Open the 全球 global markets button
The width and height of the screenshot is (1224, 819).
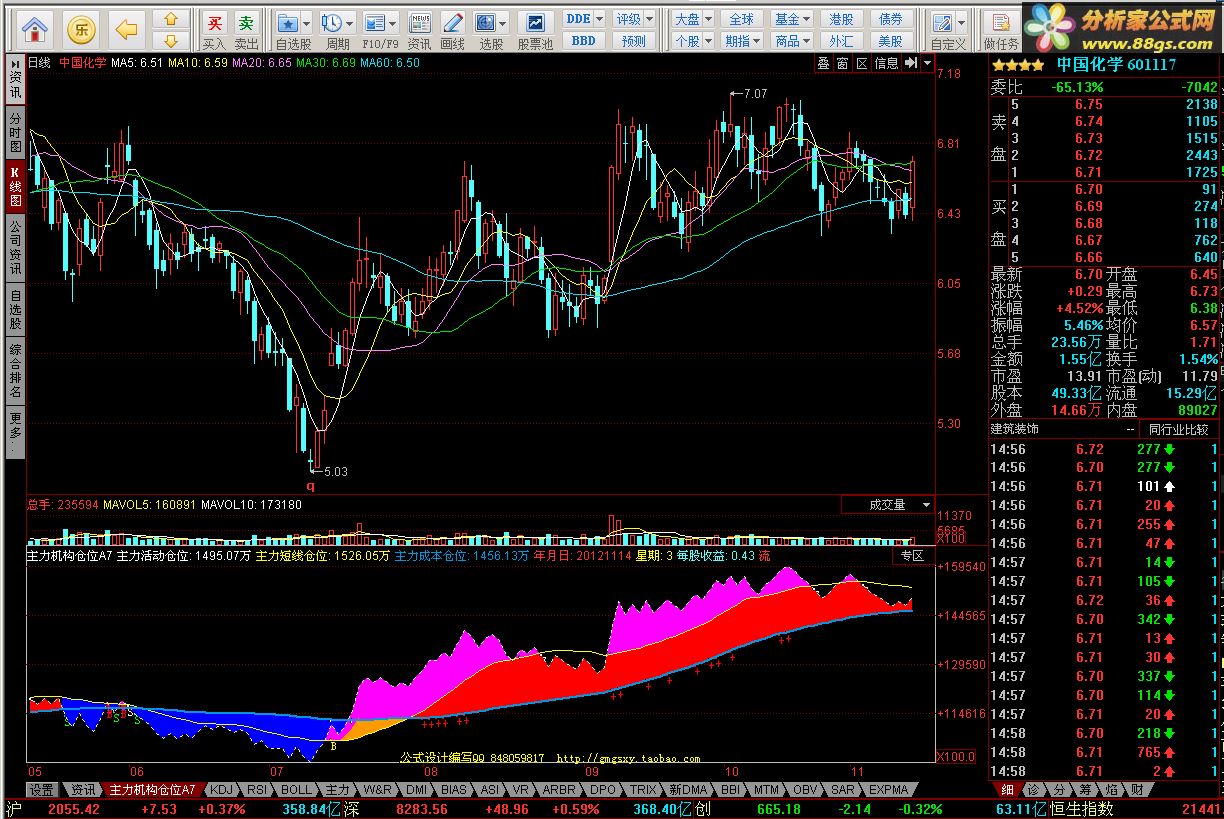741,19
